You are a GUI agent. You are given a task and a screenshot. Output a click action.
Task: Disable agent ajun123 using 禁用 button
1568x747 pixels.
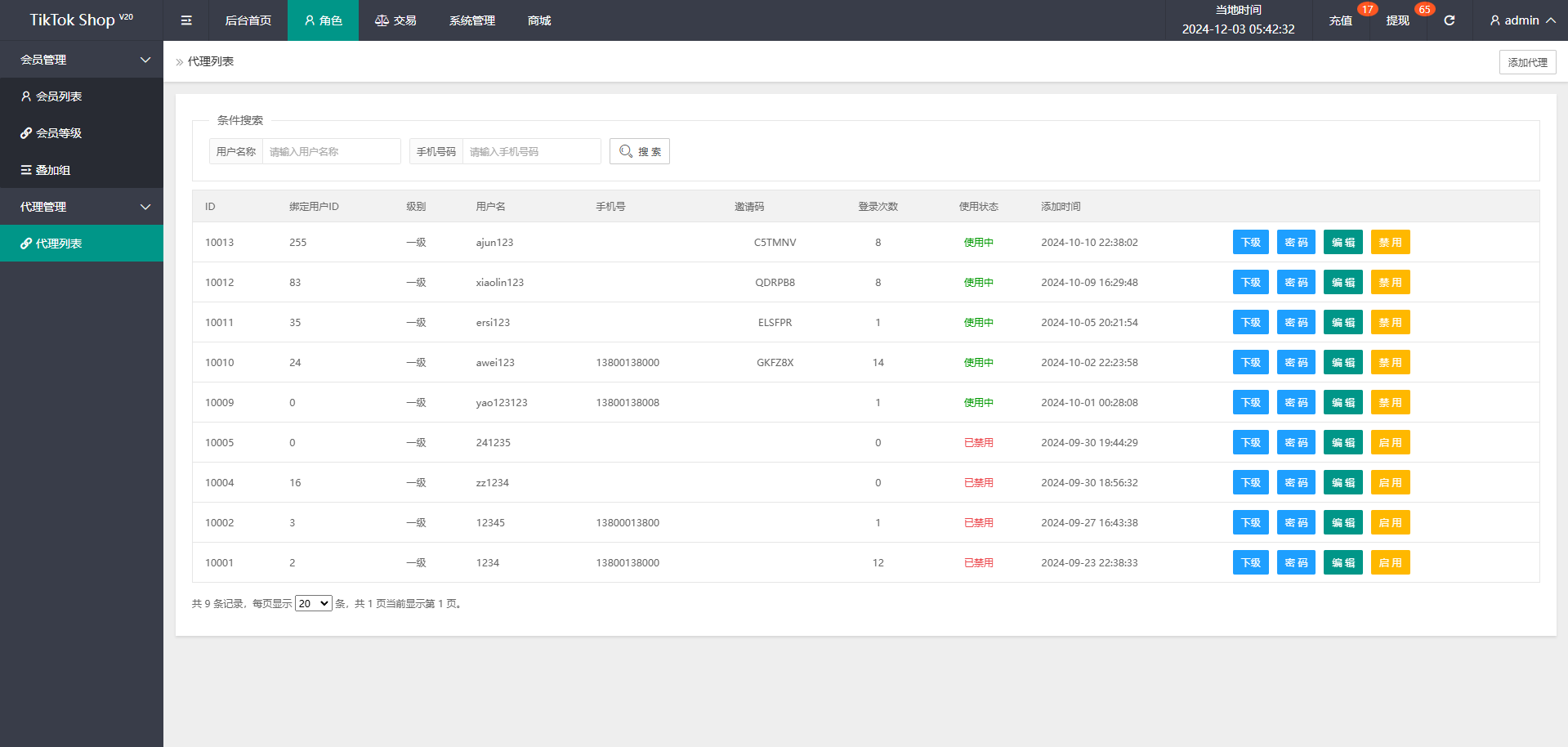click(1390, 242)
